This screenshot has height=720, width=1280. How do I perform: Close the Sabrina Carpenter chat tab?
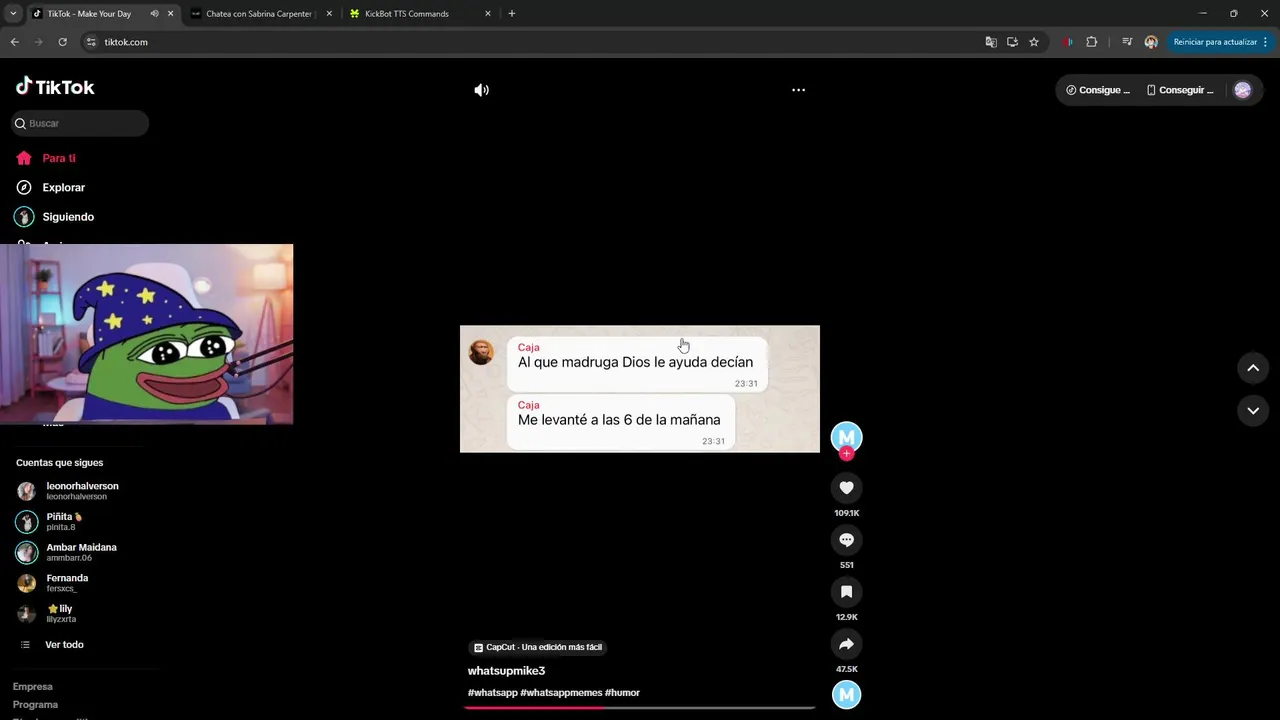tap(329, 14)
